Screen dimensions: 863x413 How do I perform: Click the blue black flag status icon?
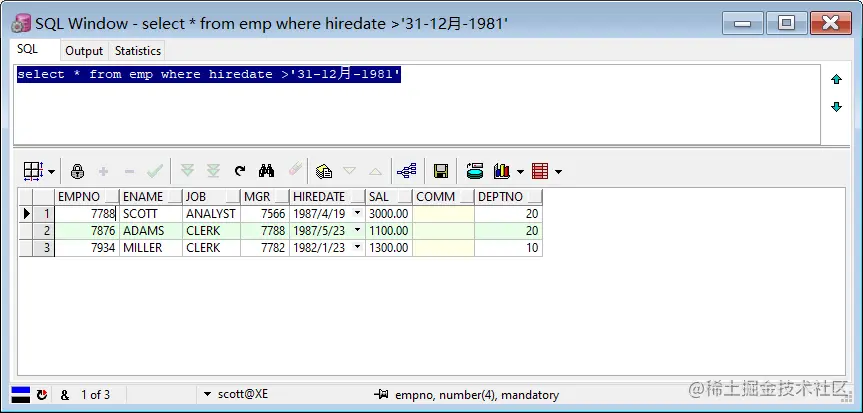[x=21, y=394]
